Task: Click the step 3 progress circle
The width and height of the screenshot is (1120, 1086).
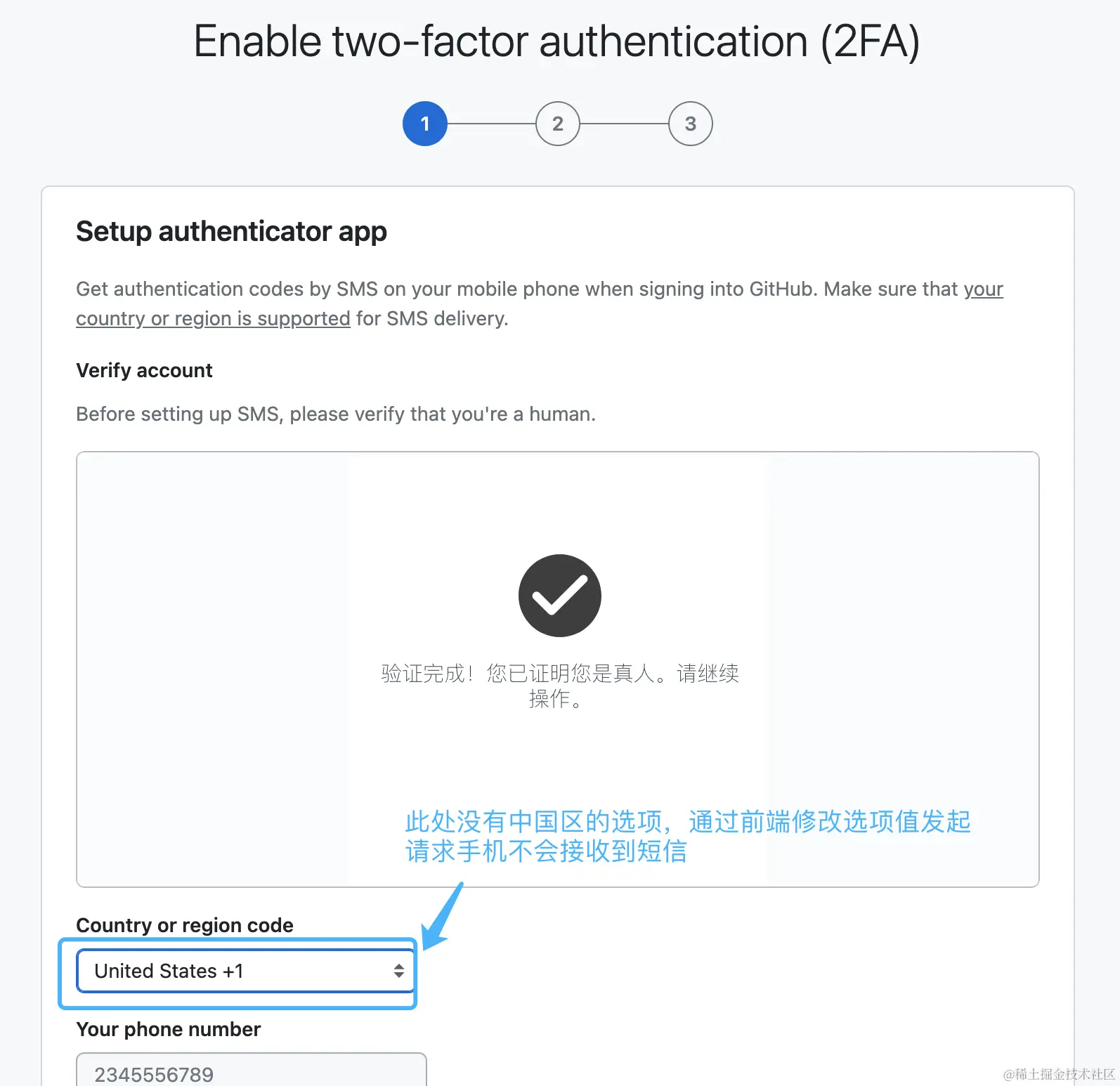Action: pos(690,124)
